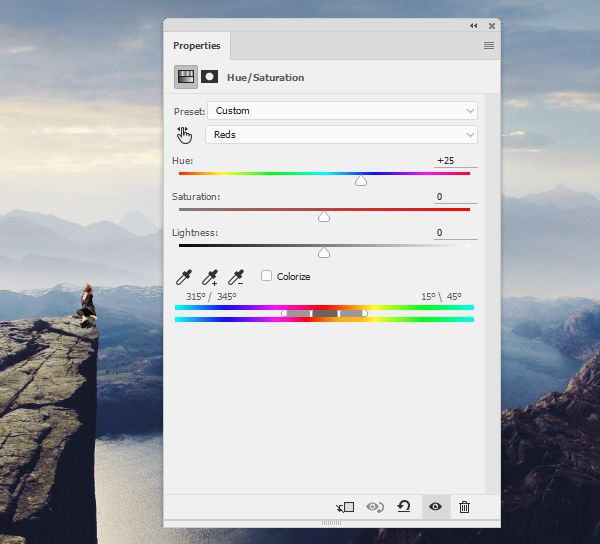The width and height of the screenshot is (600, 544).
Task: View previous state of the adjustment
Action: click(375, 507)
